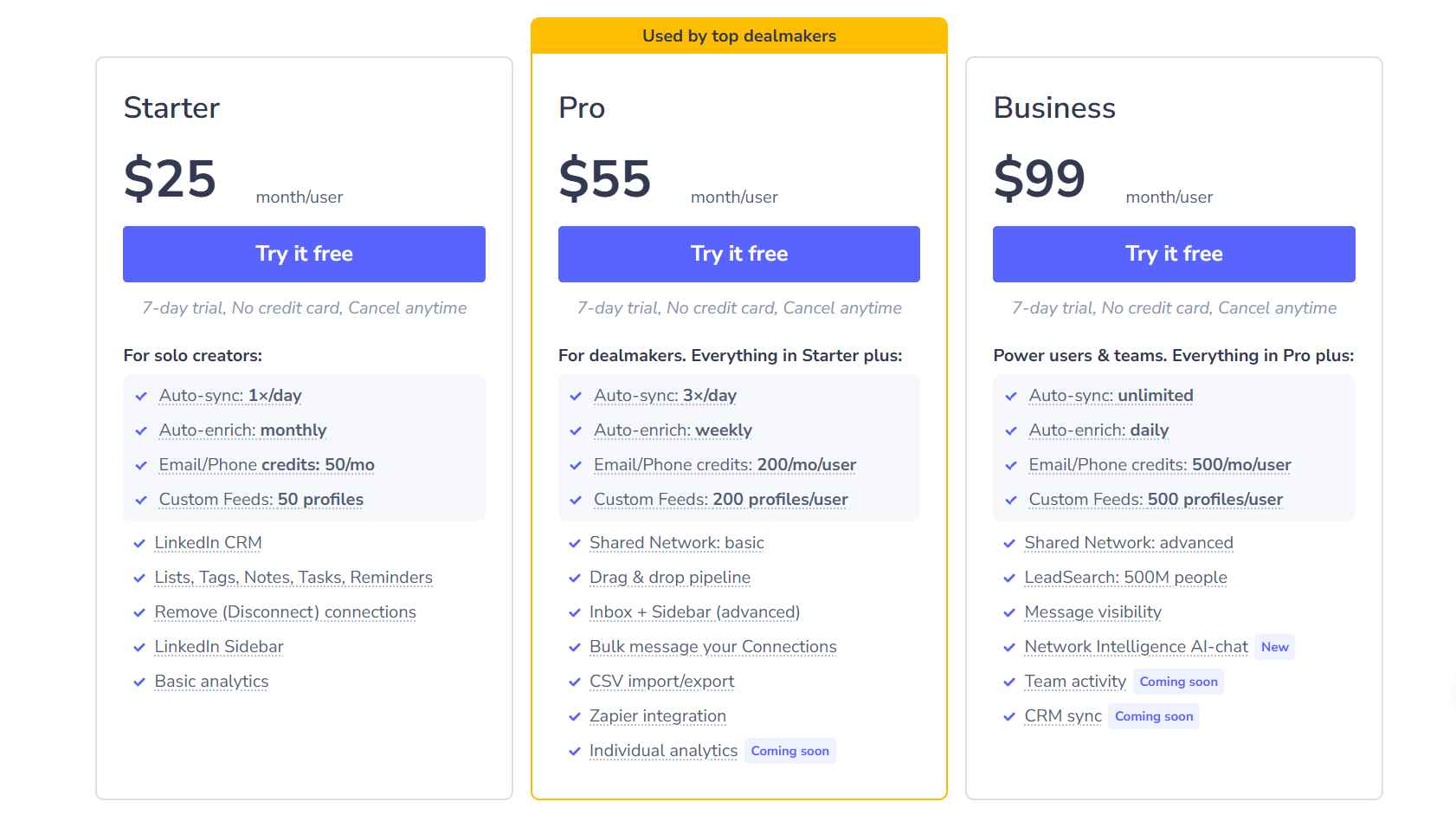The width and height of the screenshot is (1456, 828).
Task: Click the Business plan Try it free button
Action: pyautogui.click(x=1173, y=254)
